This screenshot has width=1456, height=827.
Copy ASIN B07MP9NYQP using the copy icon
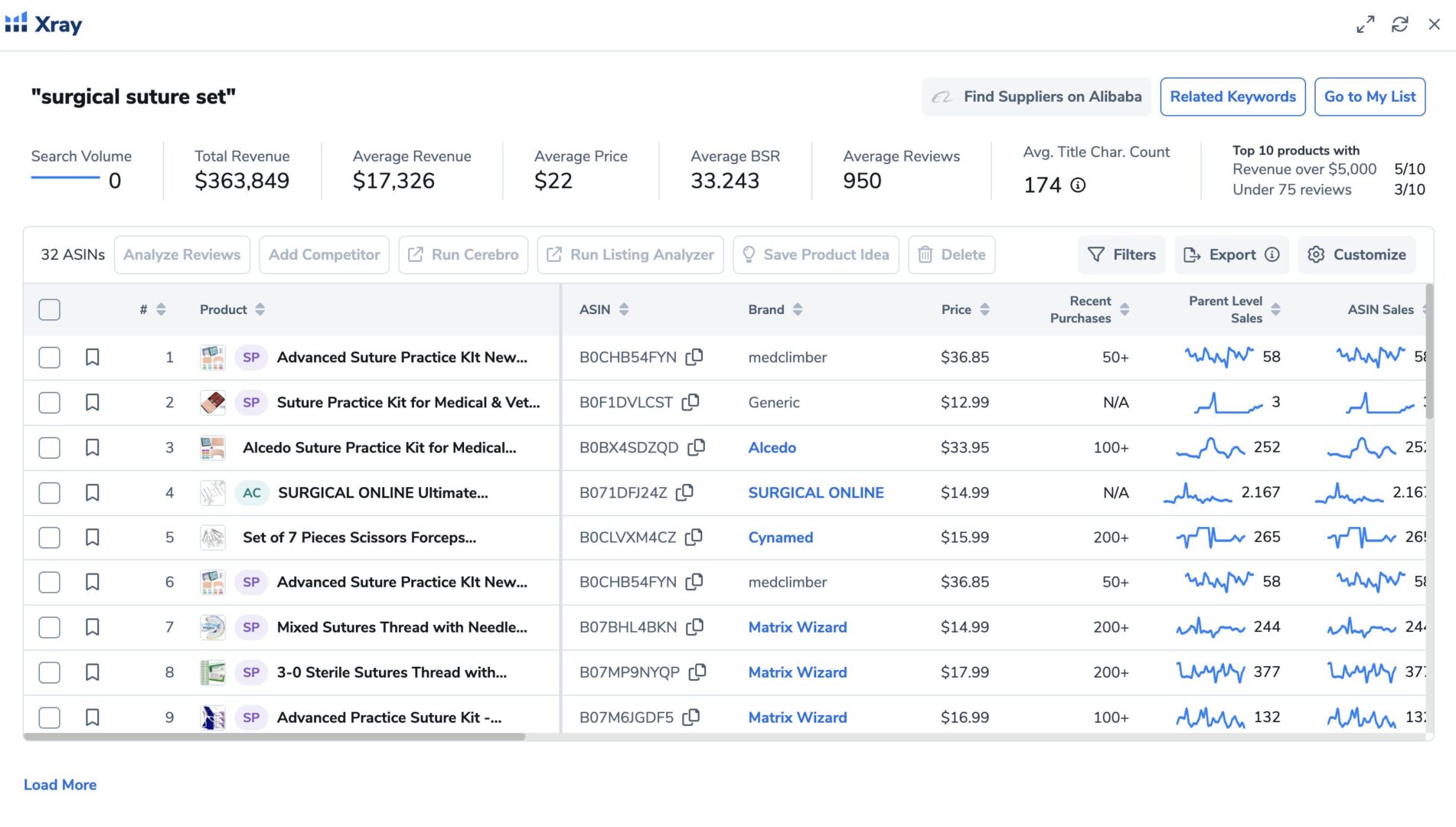click(697, 672)
